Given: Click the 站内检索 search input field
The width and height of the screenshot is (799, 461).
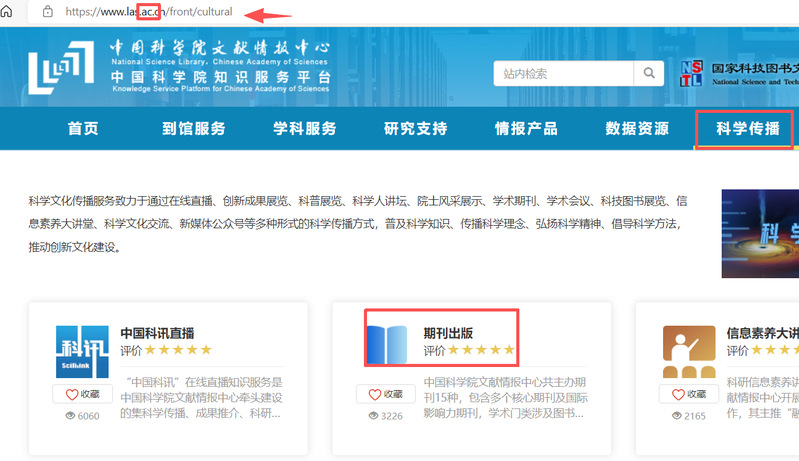Looking at the screenshot, I should [x=562, y=73].
